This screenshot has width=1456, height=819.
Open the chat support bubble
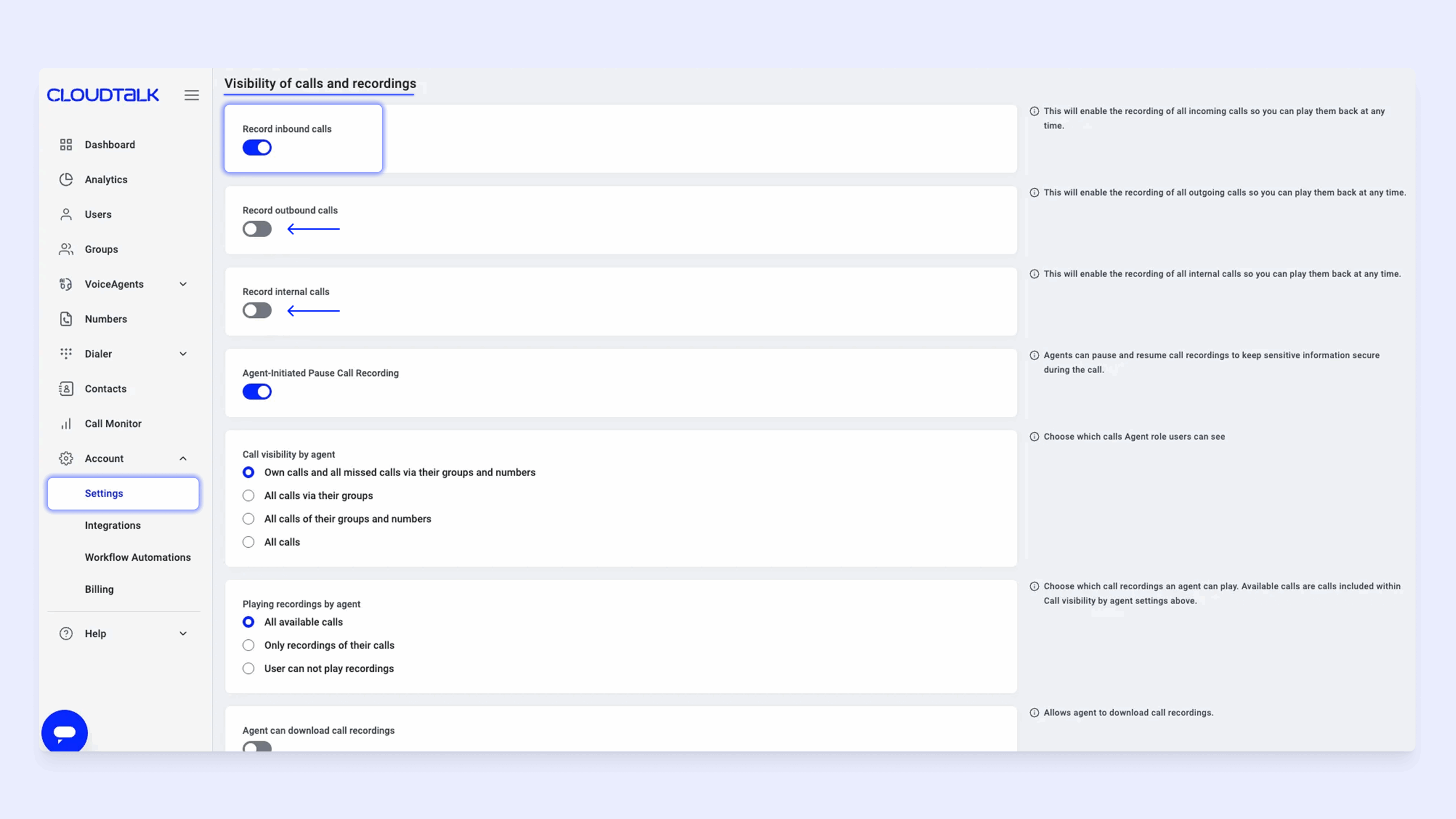65,732
